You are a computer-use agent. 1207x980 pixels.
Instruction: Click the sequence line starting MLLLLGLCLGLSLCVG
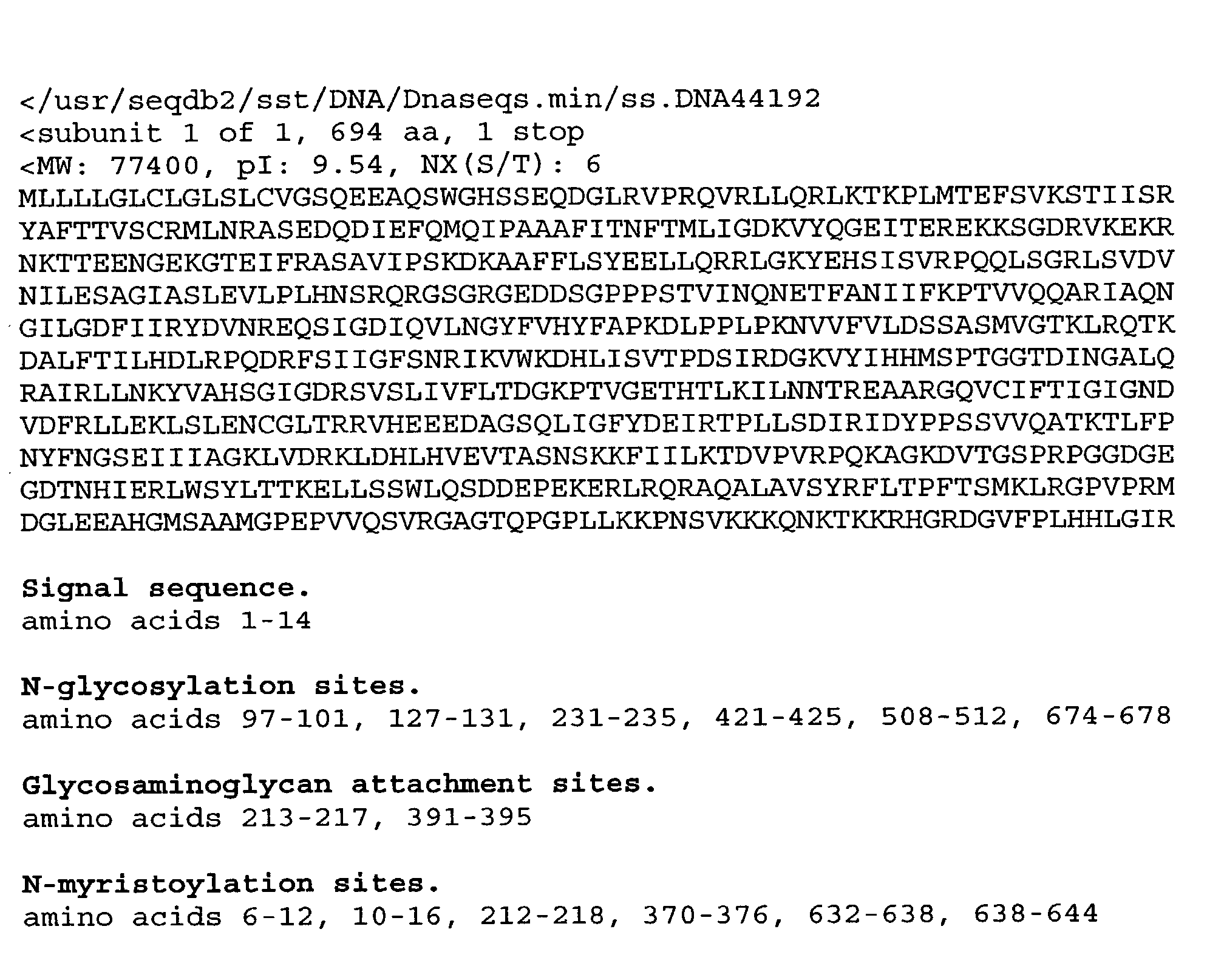596,197
